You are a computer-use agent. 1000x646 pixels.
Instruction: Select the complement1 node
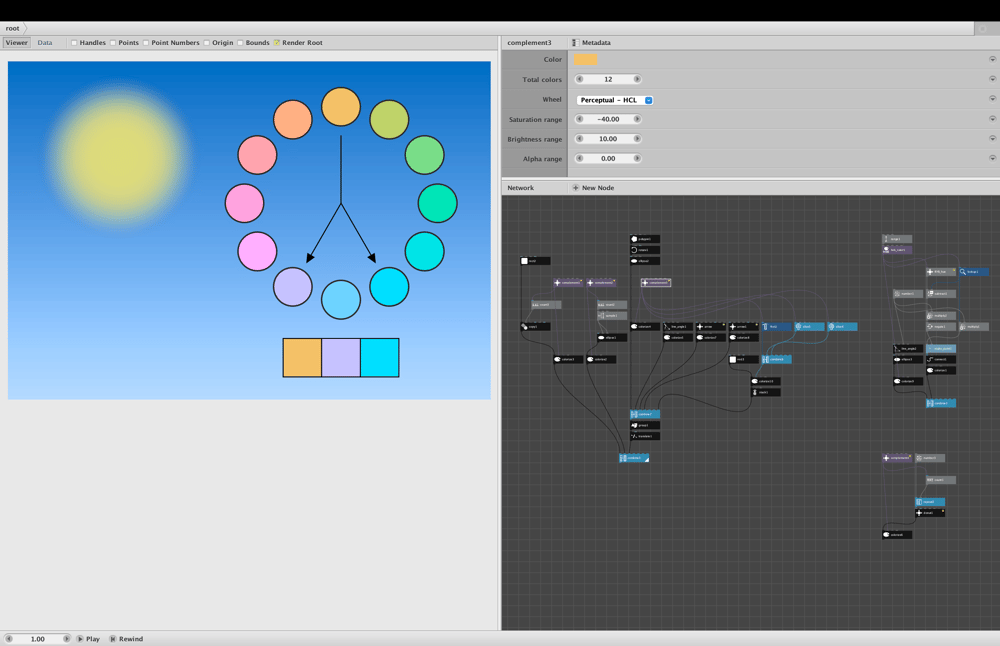pos(568,283)
